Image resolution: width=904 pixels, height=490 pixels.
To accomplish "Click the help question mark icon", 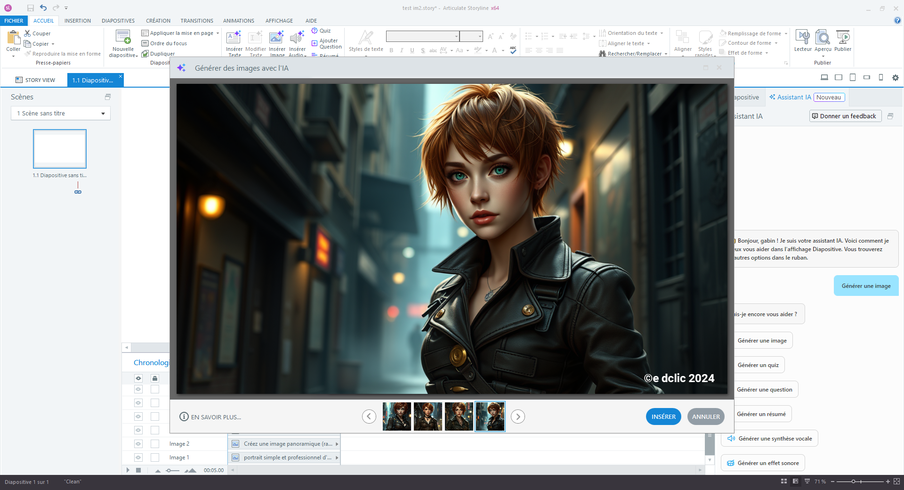I will pos(897,20).
